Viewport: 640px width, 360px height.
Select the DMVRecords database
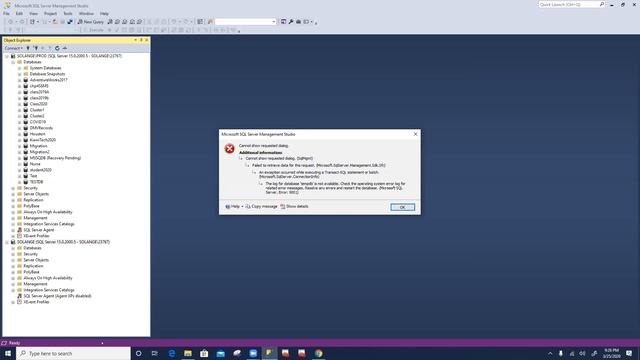[41, 128]
